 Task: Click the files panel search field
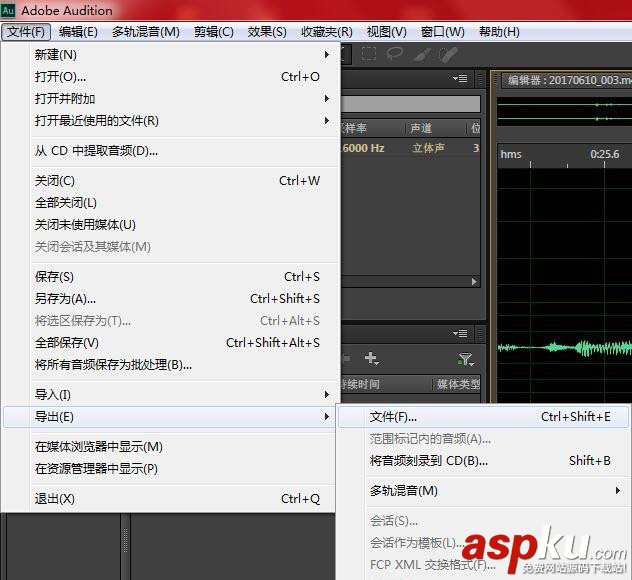pos(411,104)
